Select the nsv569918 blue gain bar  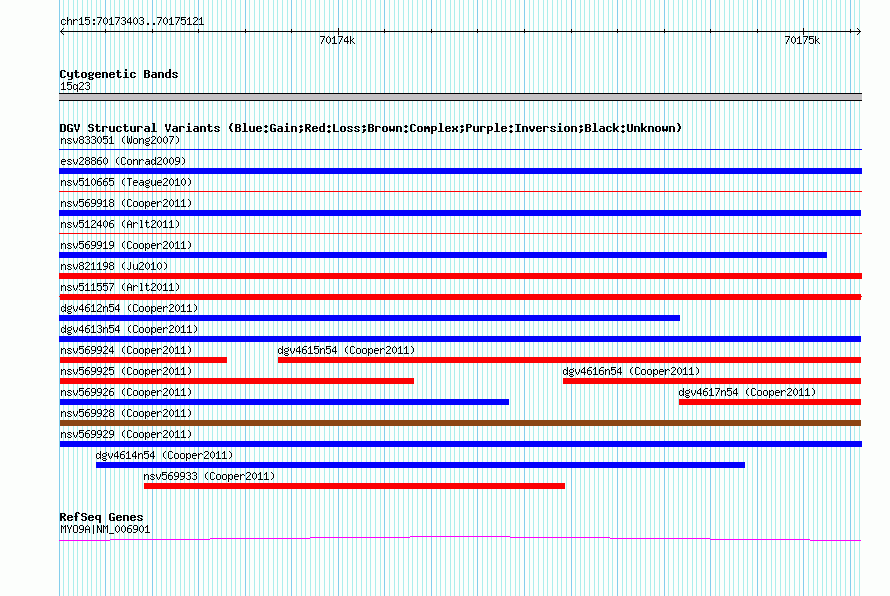coord(460,213)
